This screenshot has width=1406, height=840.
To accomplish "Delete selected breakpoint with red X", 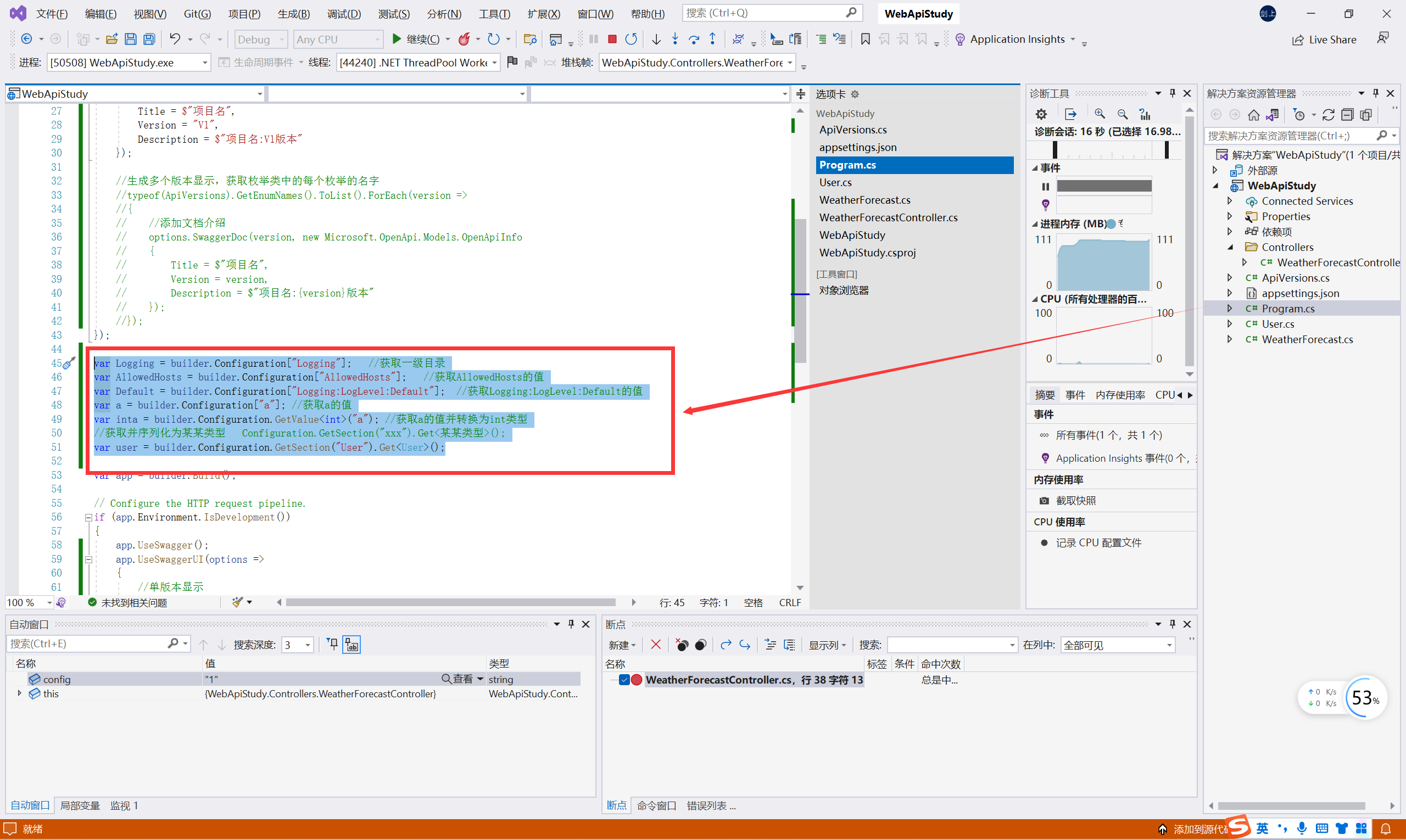I will click(656, 645).
